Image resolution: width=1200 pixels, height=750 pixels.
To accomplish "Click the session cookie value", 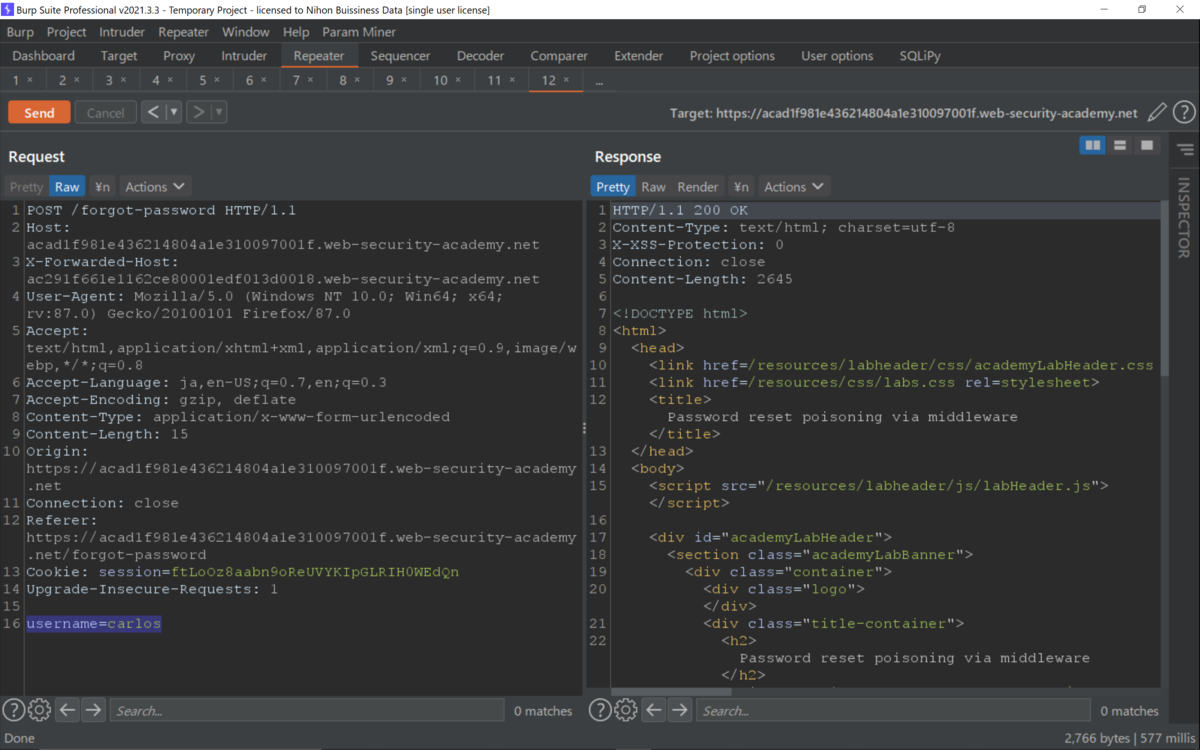I will click(x=316, y=572).
